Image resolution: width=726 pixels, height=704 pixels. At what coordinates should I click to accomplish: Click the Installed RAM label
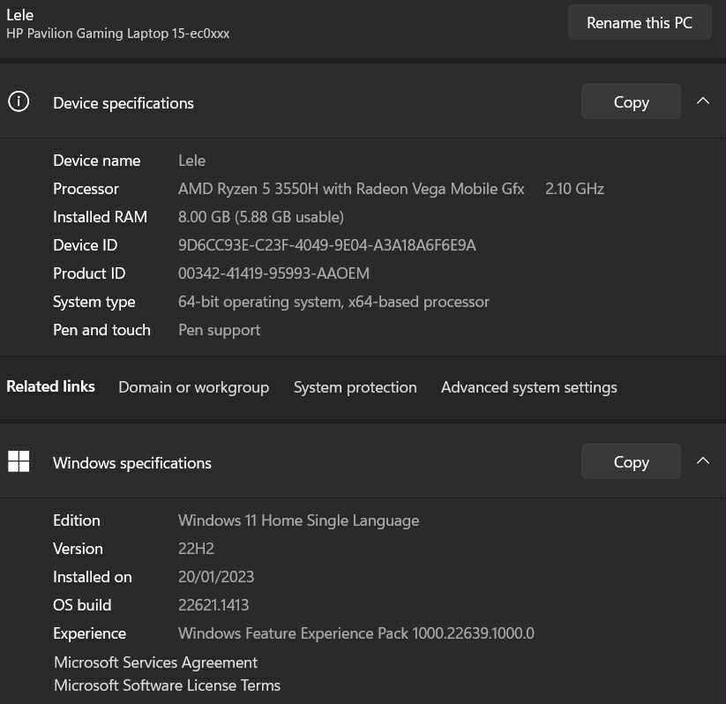point(100,217)
